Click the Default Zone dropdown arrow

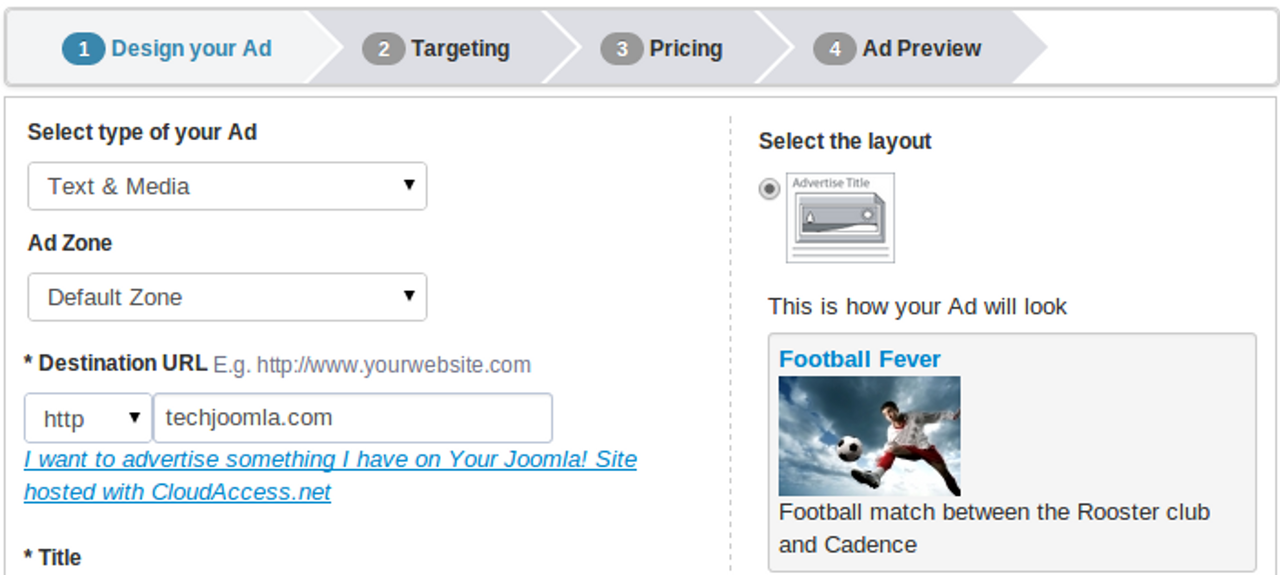coord(408,296)
